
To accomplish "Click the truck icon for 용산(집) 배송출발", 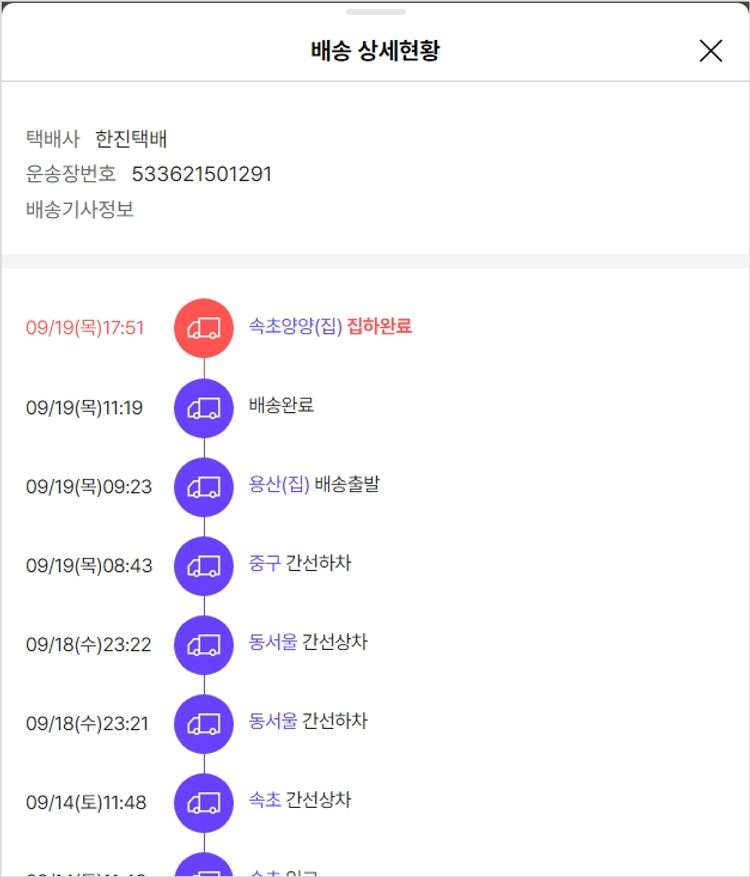I will [204, 487].
